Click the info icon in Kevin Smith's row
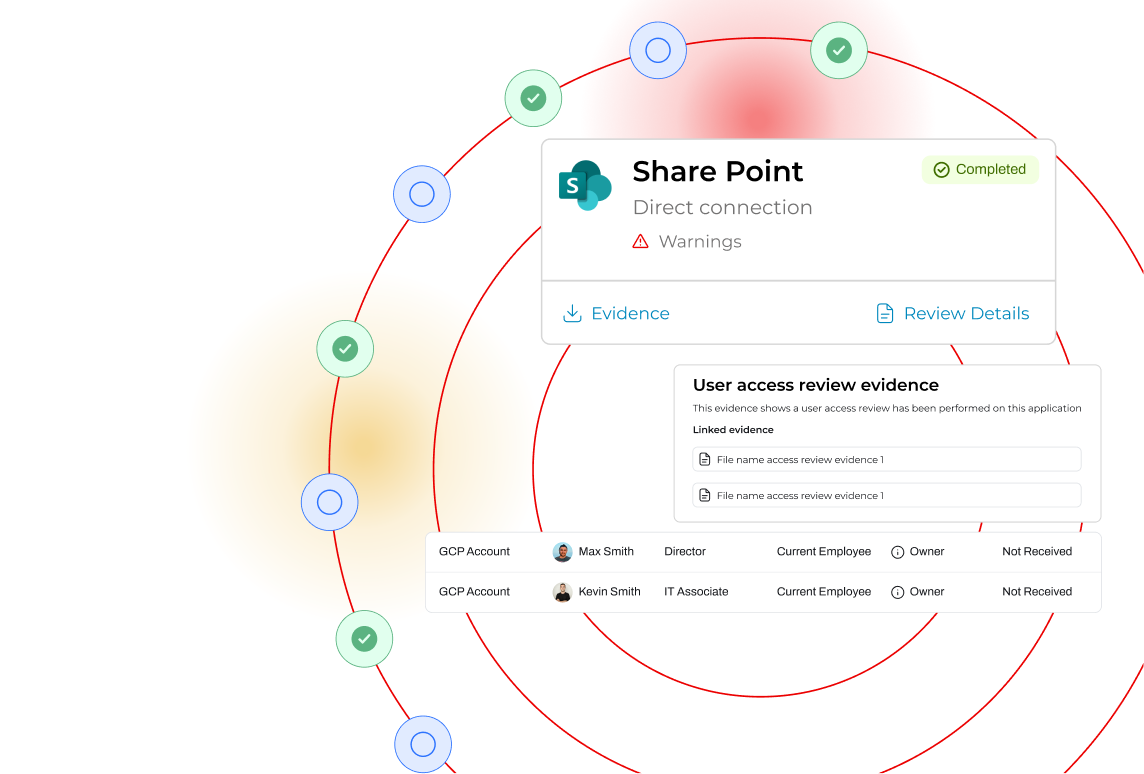The height and width of the screenshot is (774, 1144). pyautogui.click(x=898, y=592)
